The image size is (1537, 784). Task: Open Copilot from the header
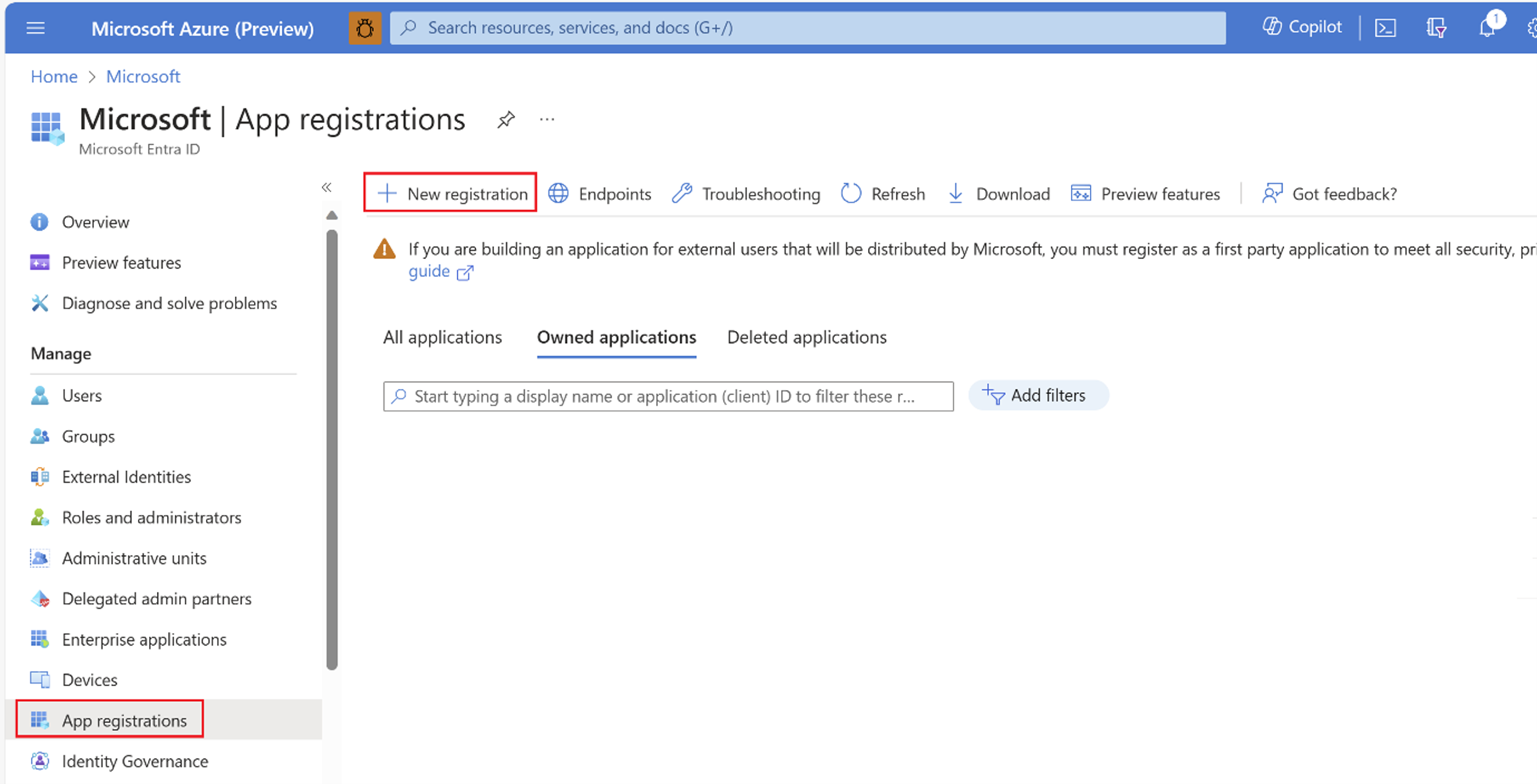[1302, 27]
